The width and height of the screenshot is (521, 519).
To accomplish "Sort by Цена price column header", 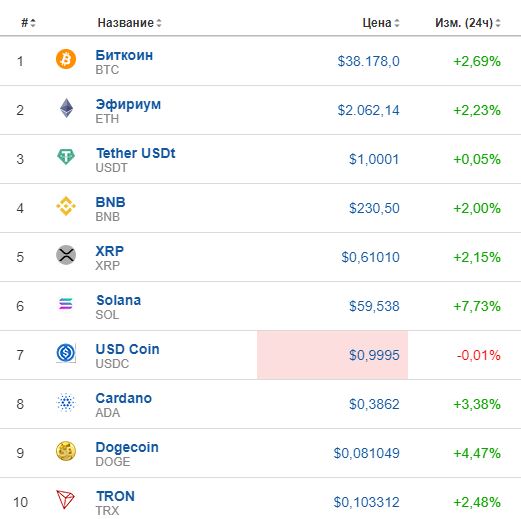I will (x=381, y=23).
